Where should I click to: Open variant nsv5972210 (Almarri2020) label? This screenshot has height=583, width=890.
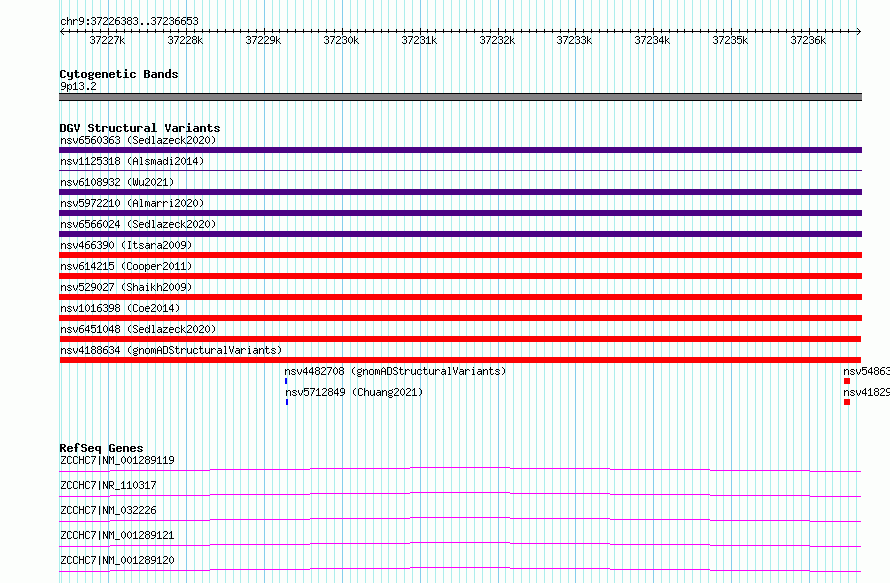point(132,203)
